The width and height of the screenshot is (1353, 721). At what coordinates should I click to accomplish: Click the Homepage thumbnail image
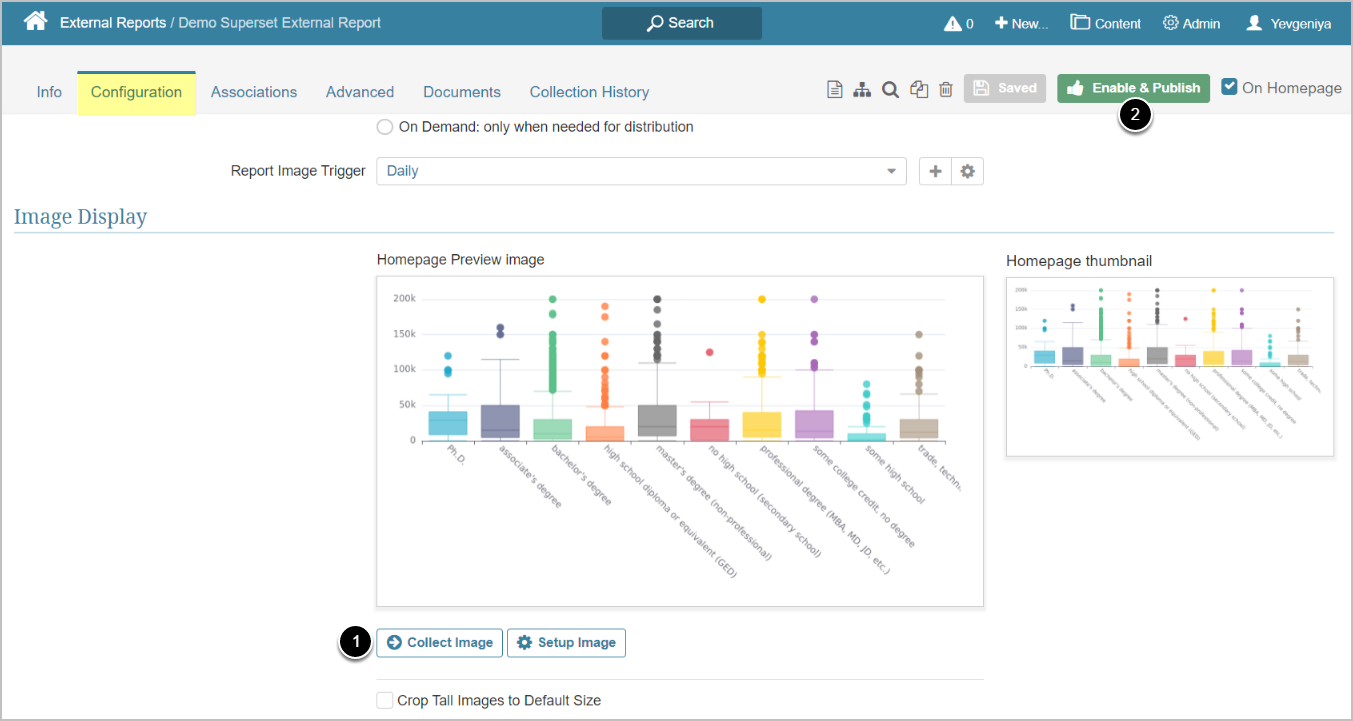(1169, 366)
